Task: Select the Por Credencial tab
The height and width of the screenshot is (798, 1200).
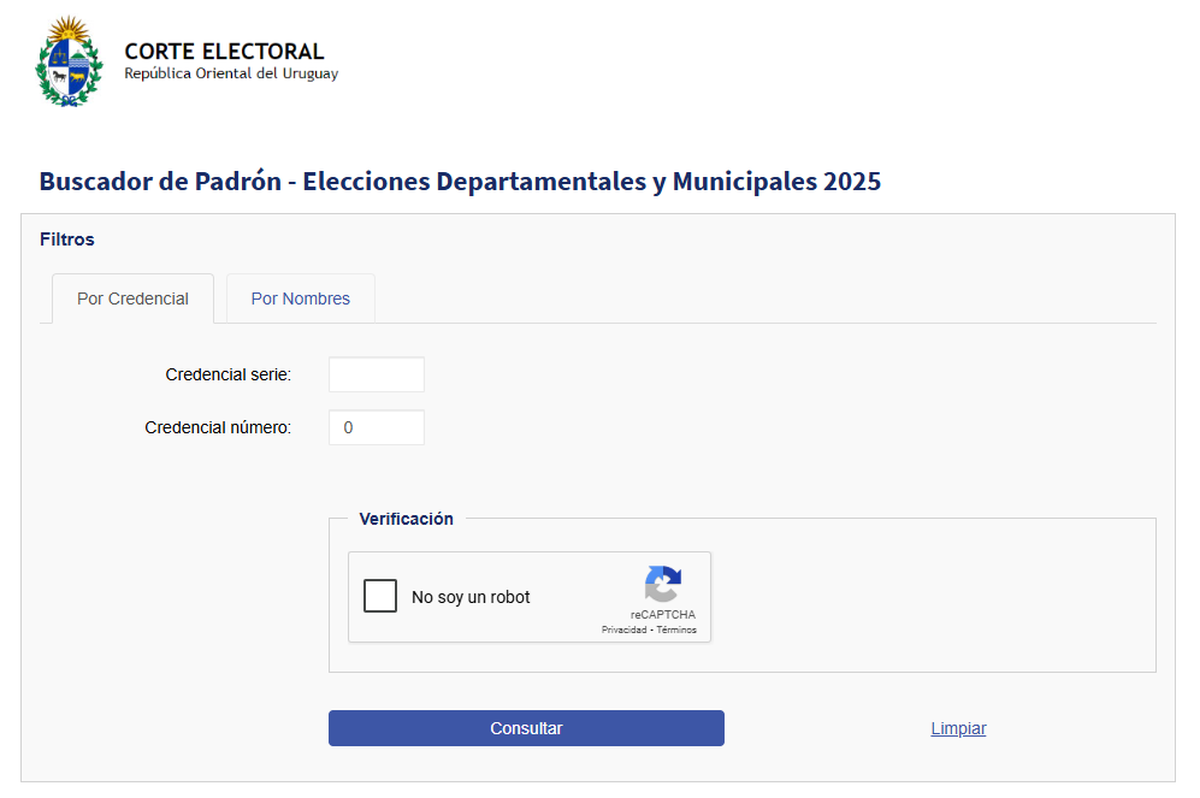Action: (132, 299)
